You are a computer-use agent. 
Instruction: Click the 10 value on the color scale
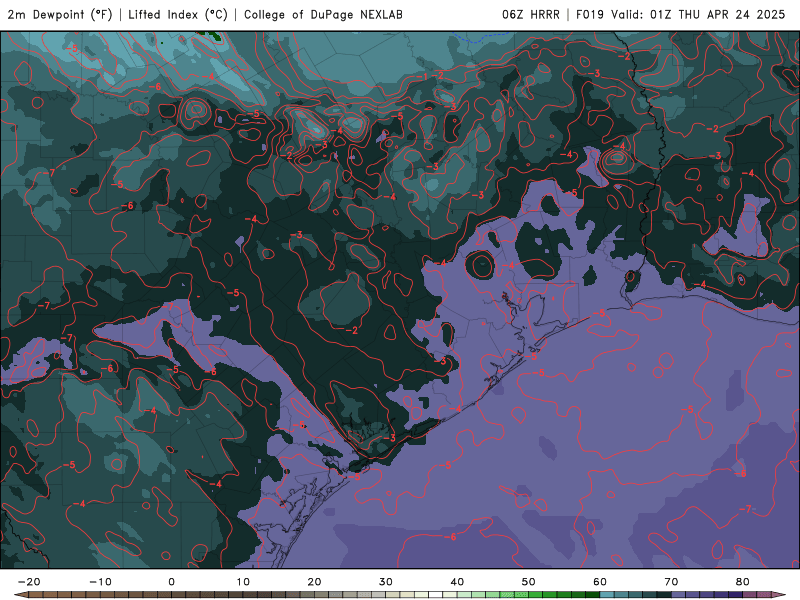pos(243,582)
